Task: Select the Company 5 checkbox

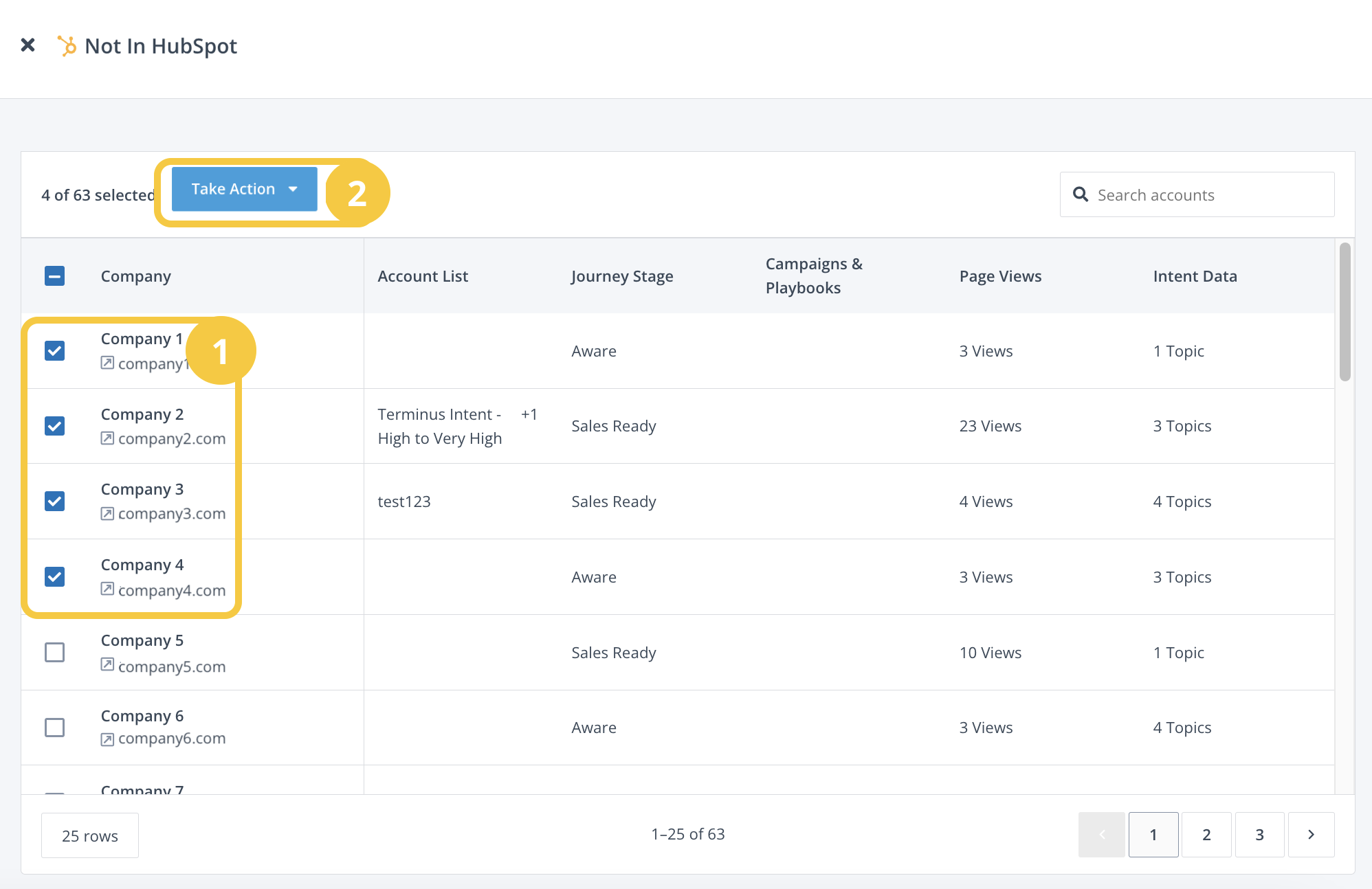Action: 55,652
